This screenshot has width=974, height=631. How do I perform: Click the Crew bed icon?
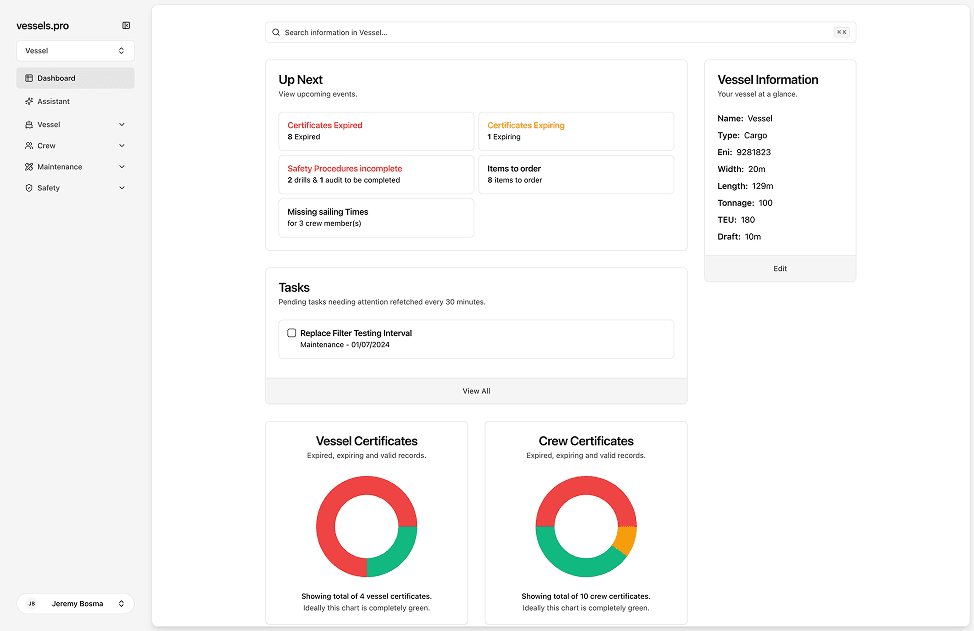(x=29, y=146)
